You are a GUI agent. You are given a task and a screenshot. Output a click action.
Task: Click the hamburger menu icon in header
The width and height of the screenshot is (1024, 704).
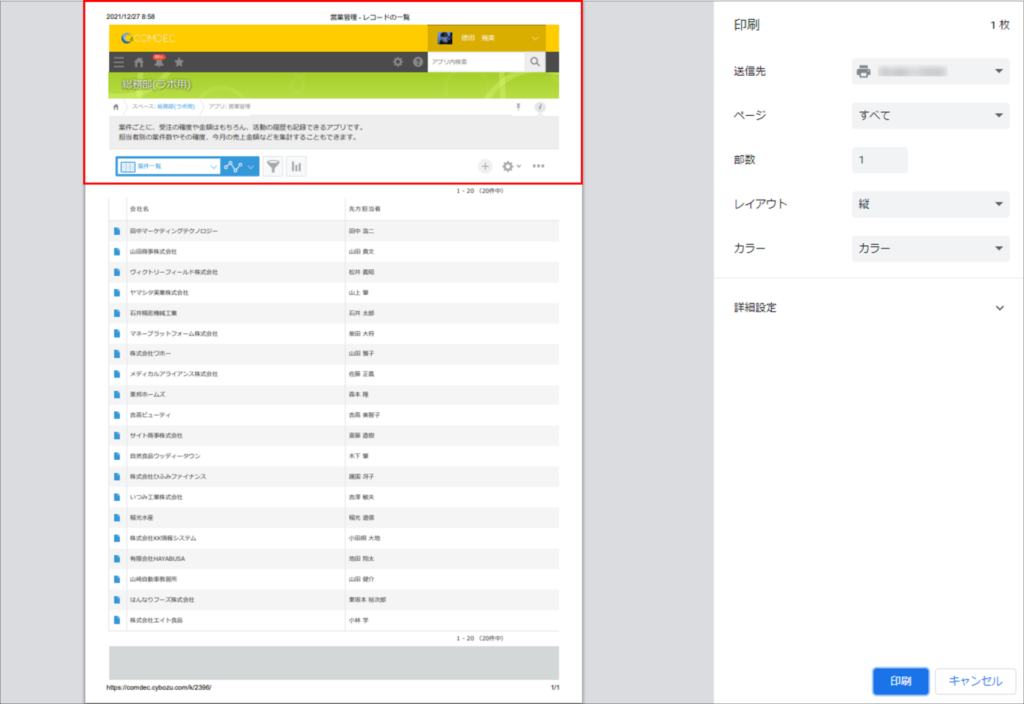coord(119,62)
